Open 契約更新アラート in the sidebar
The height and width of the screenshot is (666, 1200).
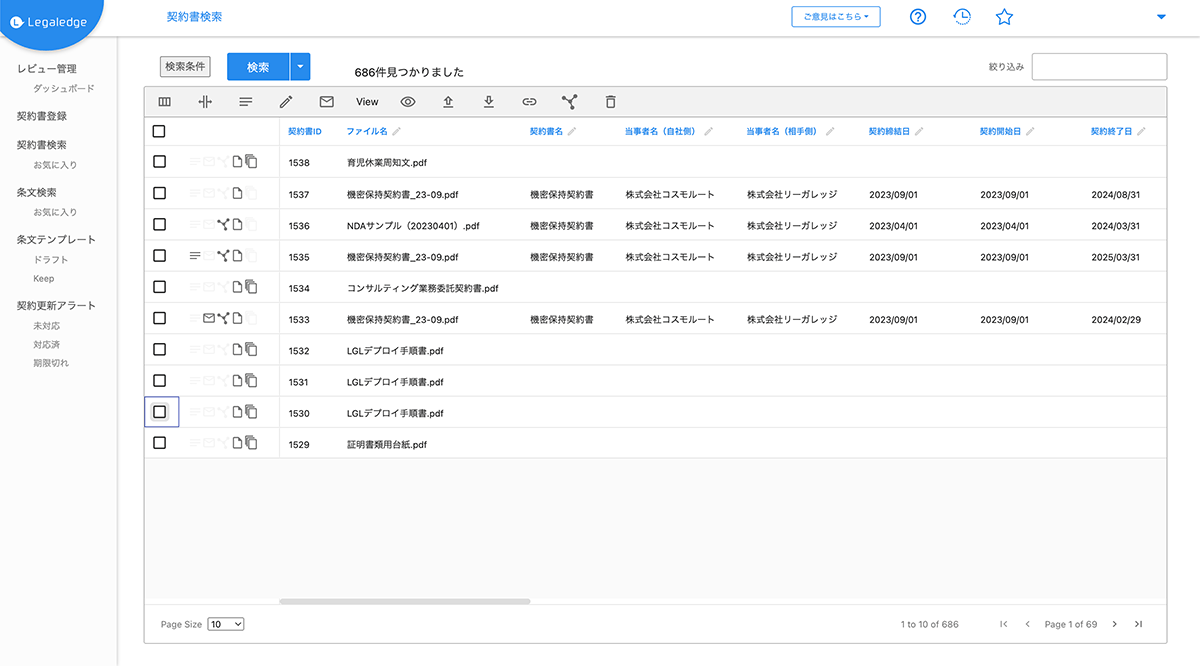tap(57, 306)
